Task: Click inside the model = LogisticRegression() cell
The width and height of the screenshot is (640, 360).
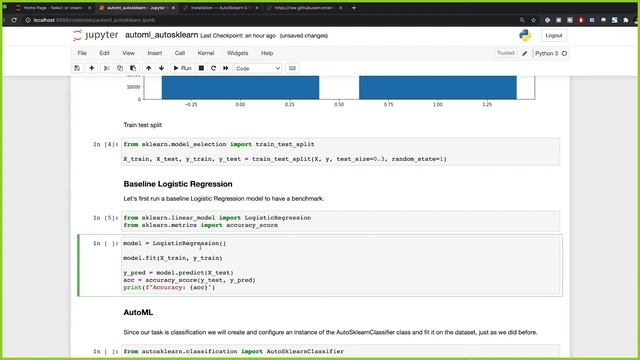Action: pyautogui.click(x=340, y=265)
